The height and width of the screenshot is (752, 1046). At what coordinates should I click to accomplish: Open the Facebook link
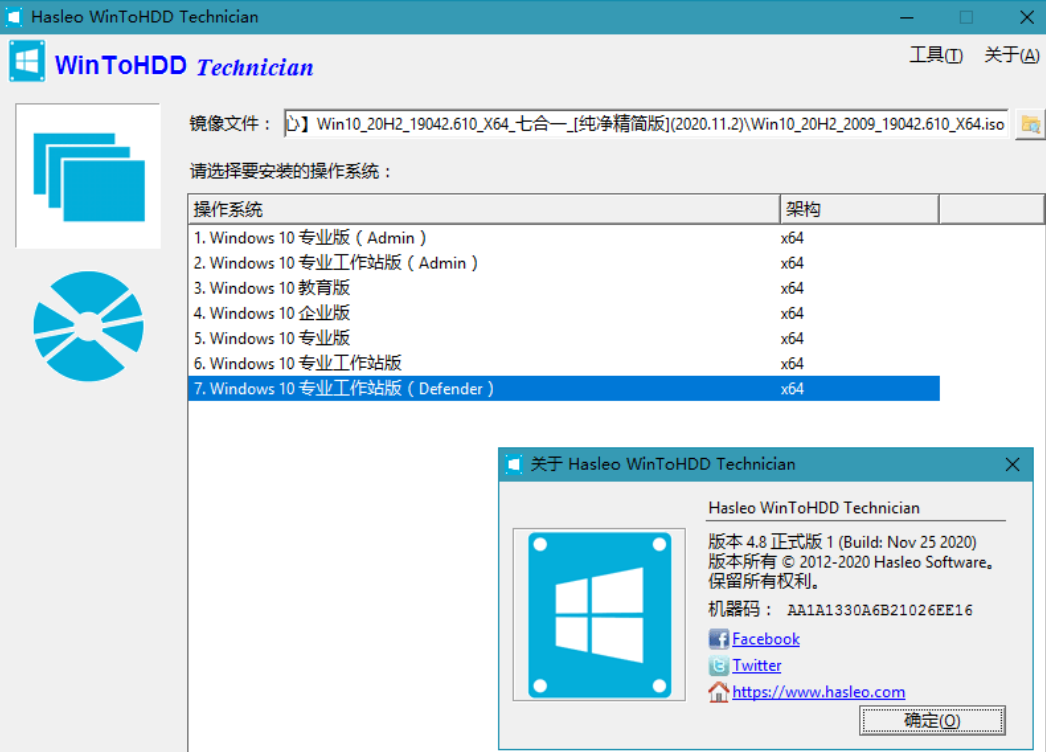point(766,639)
